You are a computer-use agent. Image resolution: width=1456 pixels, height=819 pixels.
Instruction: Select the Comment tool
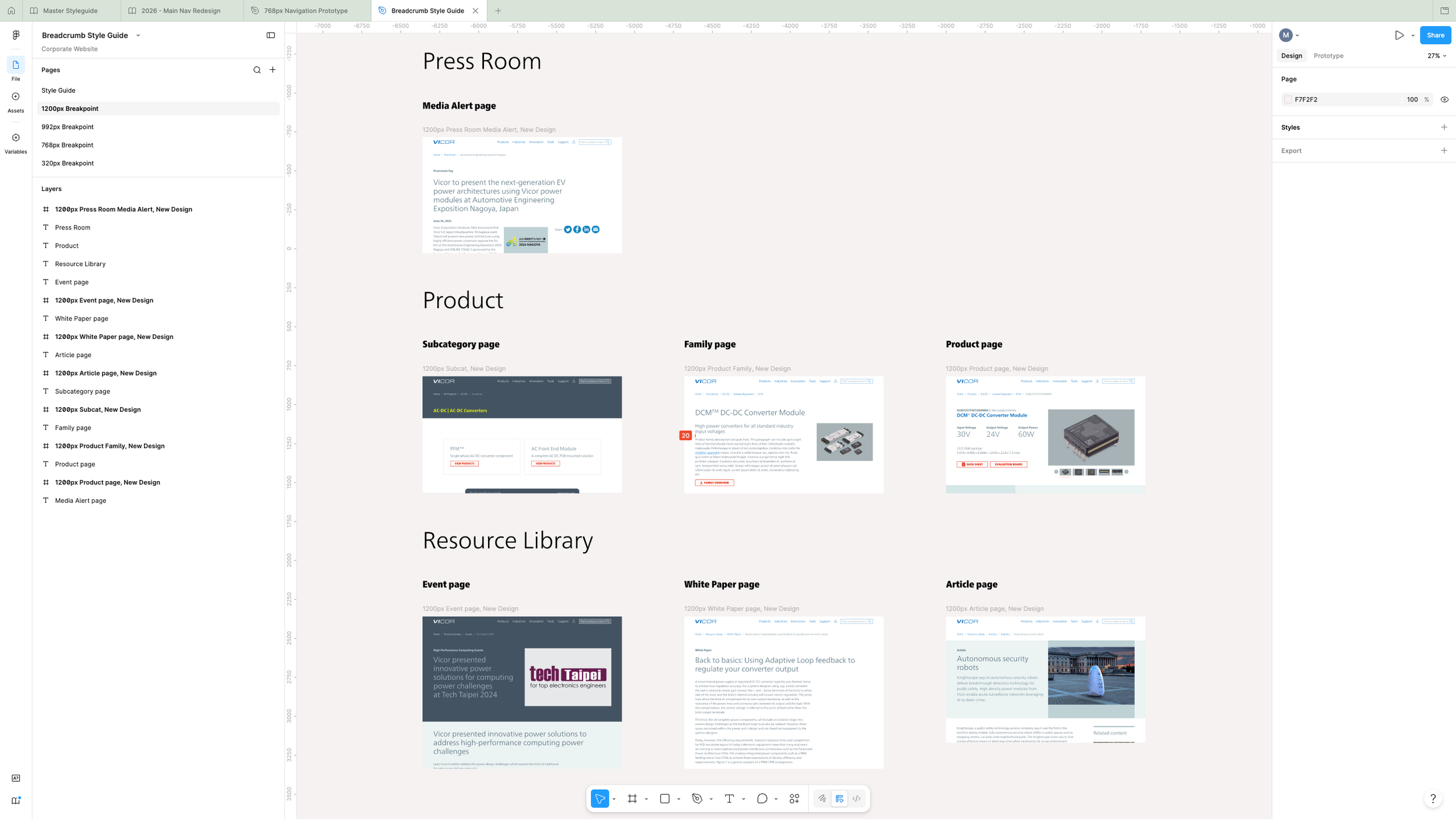(762, 799)
